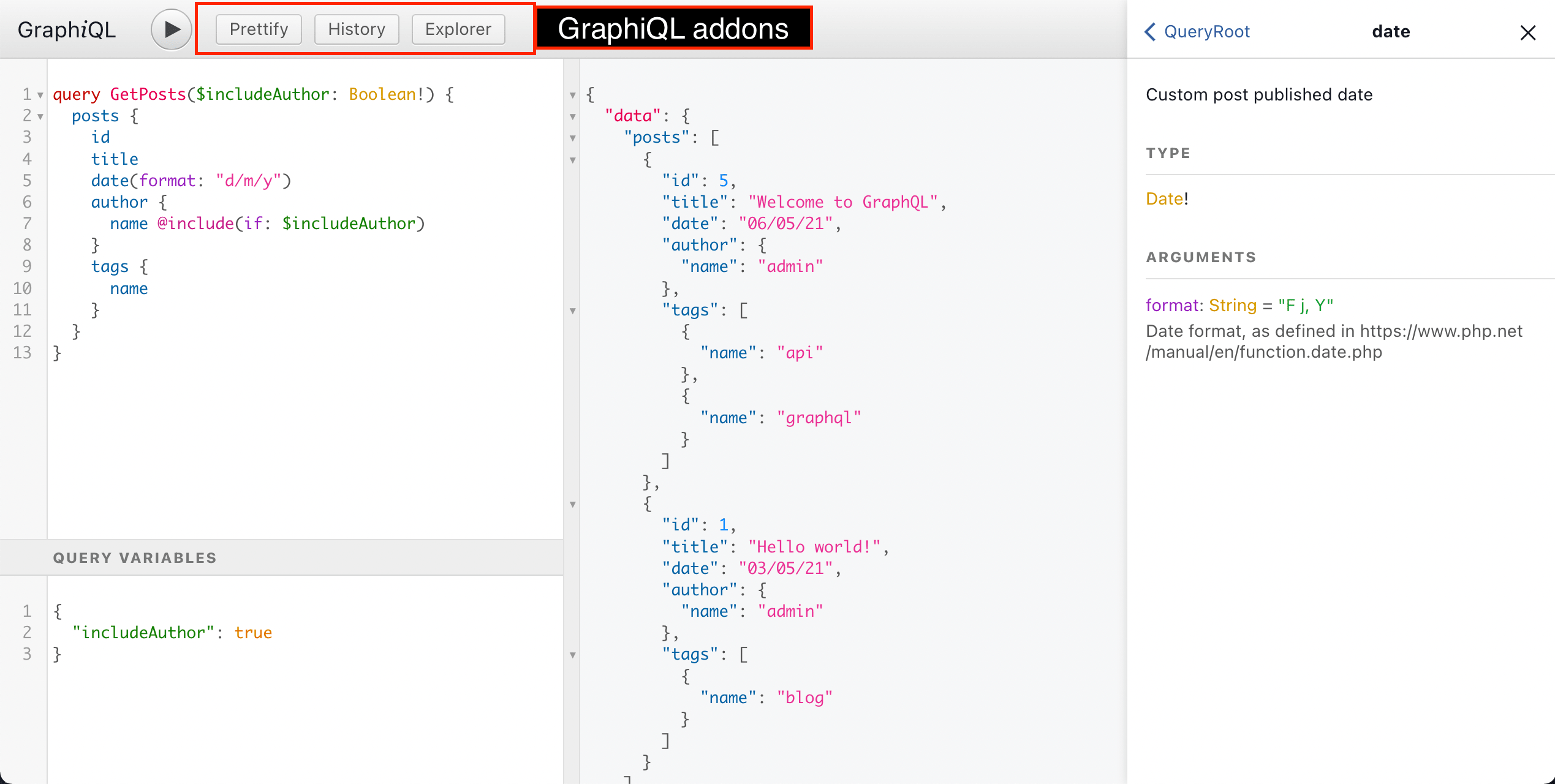Open the Explorer panel
The width and height of the screenshot is (1555, 784).
pos(459,30)
